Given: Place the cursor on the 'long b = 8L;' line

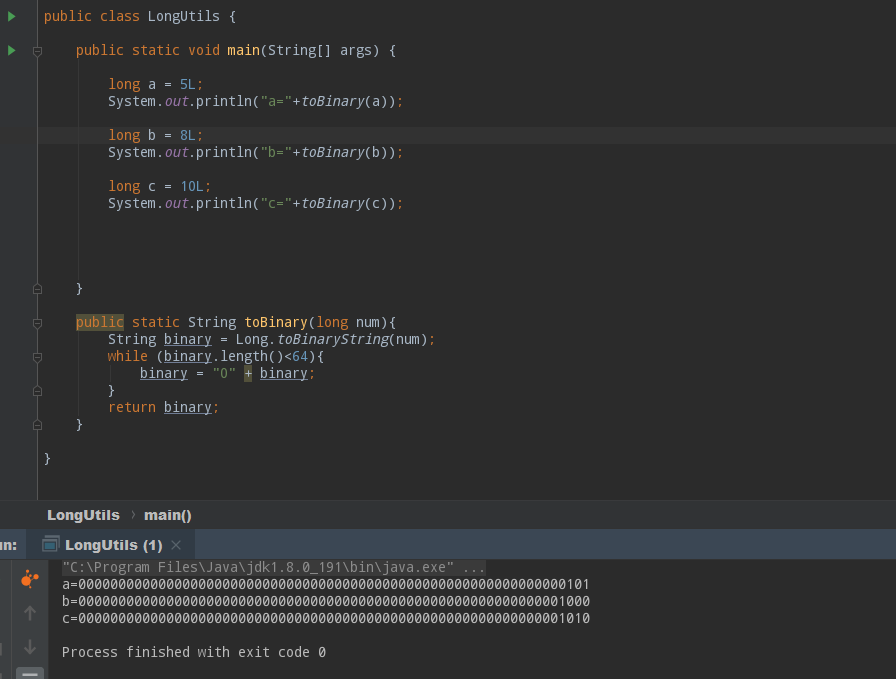Looking at the screenshot, I should pyautogui.click(x=155, y=135).
